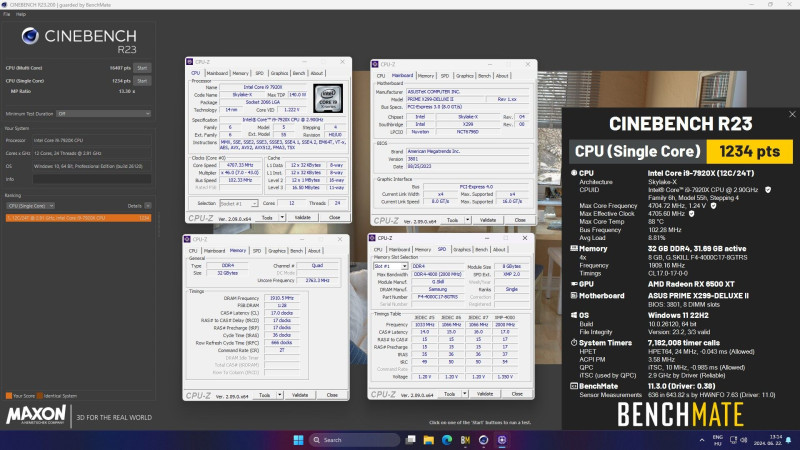This screenshot has height=450, width=800.
Task: Click the Motherboard section icon in BenchMate panel
Action: [574, 295]
